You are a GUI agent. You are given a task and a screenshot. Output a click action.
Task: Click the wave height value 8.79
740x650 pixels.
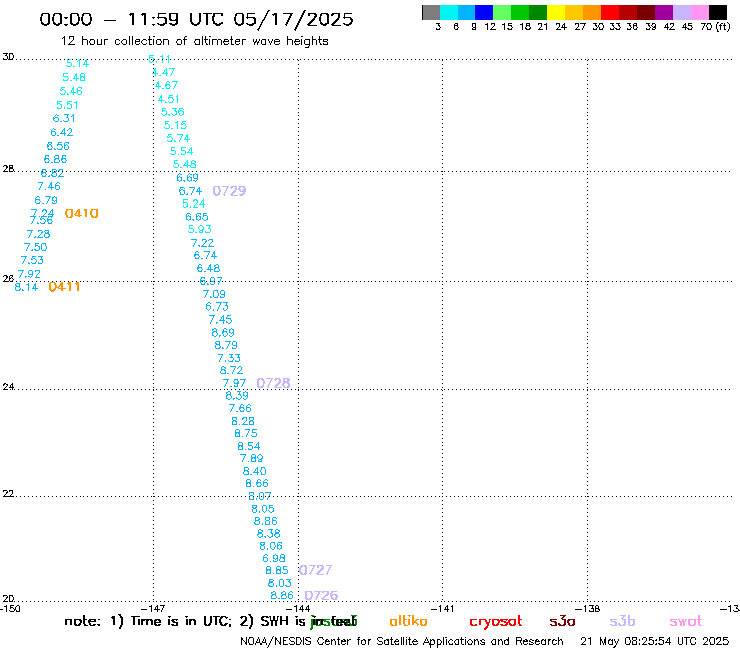[x=226, y=345]
